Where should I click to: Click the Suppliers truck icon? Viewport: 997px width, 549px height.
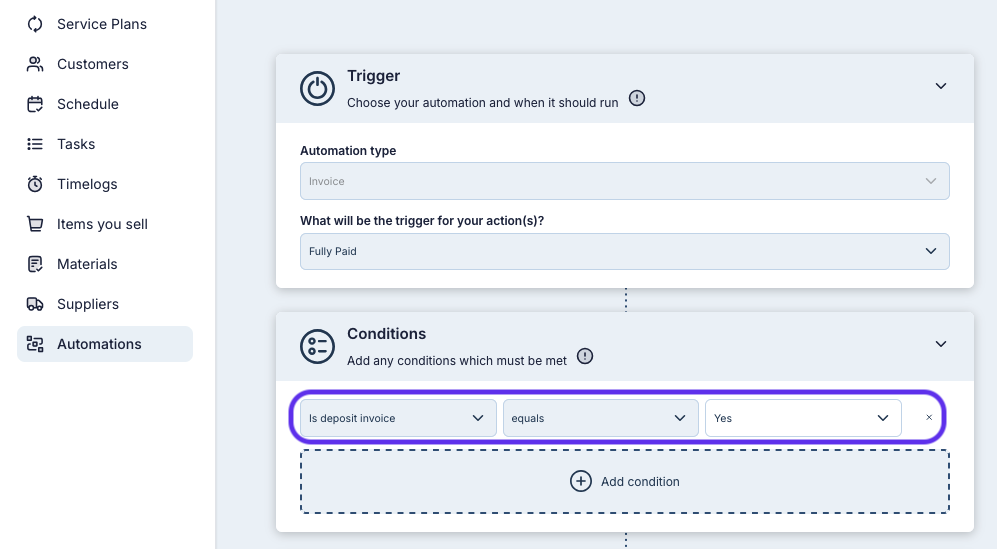pyautogui.click(x=35, y=304)
